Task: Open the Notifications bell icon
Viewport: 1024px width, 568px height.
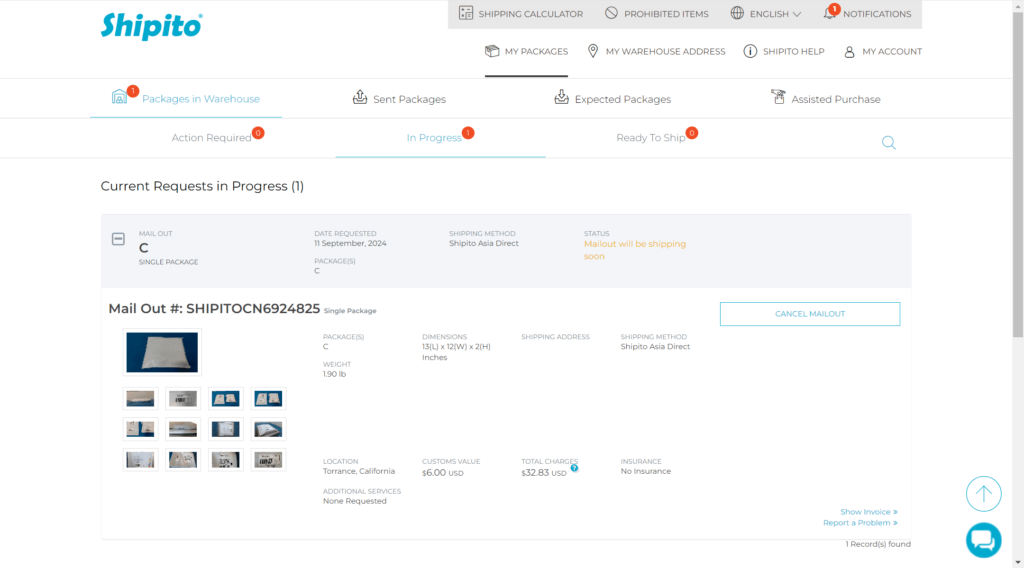Action: [829, 13]
